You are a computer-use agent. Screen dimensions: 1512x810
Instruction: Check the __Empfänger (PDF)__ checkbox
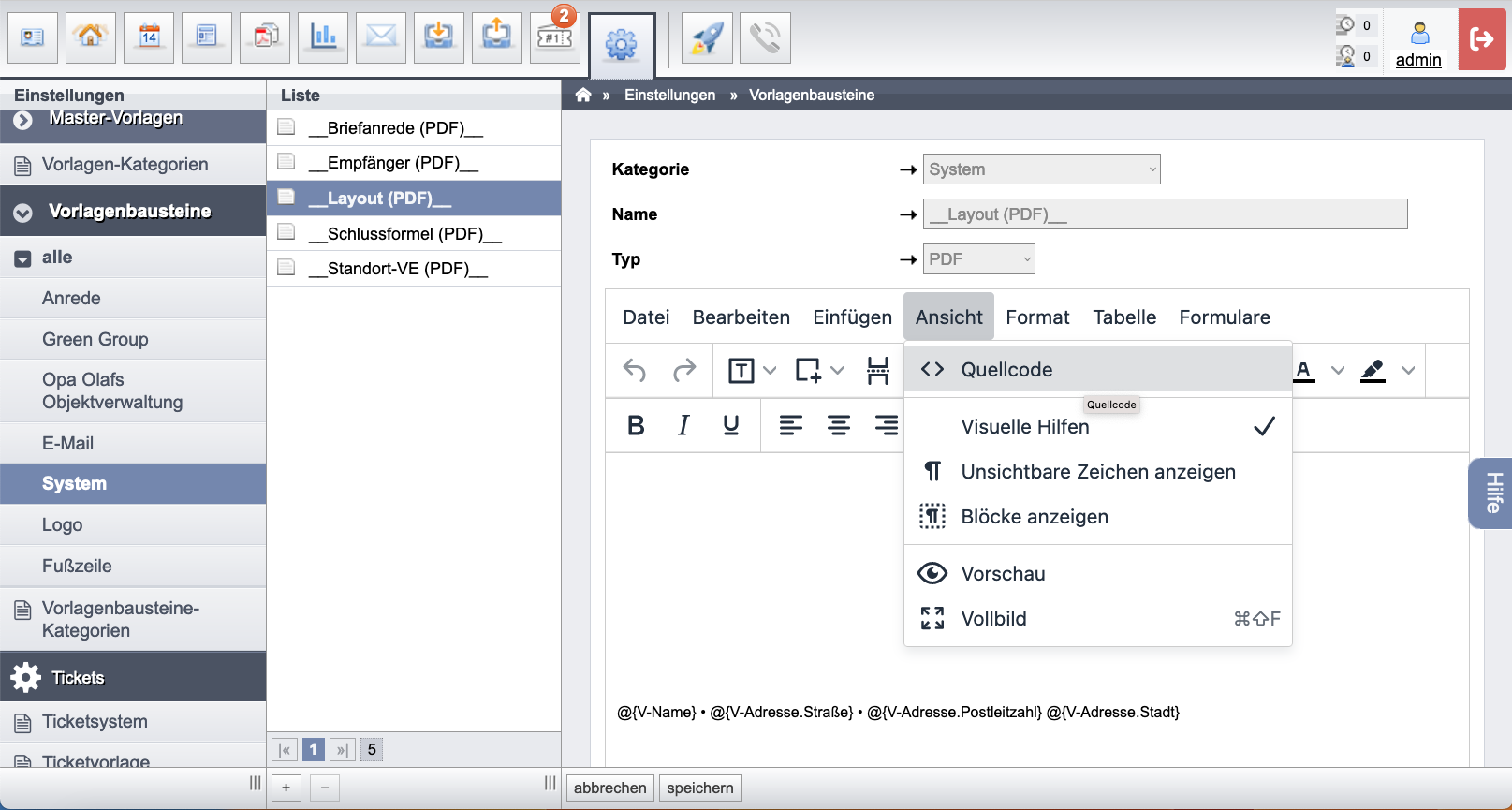[x=286, y=161]
